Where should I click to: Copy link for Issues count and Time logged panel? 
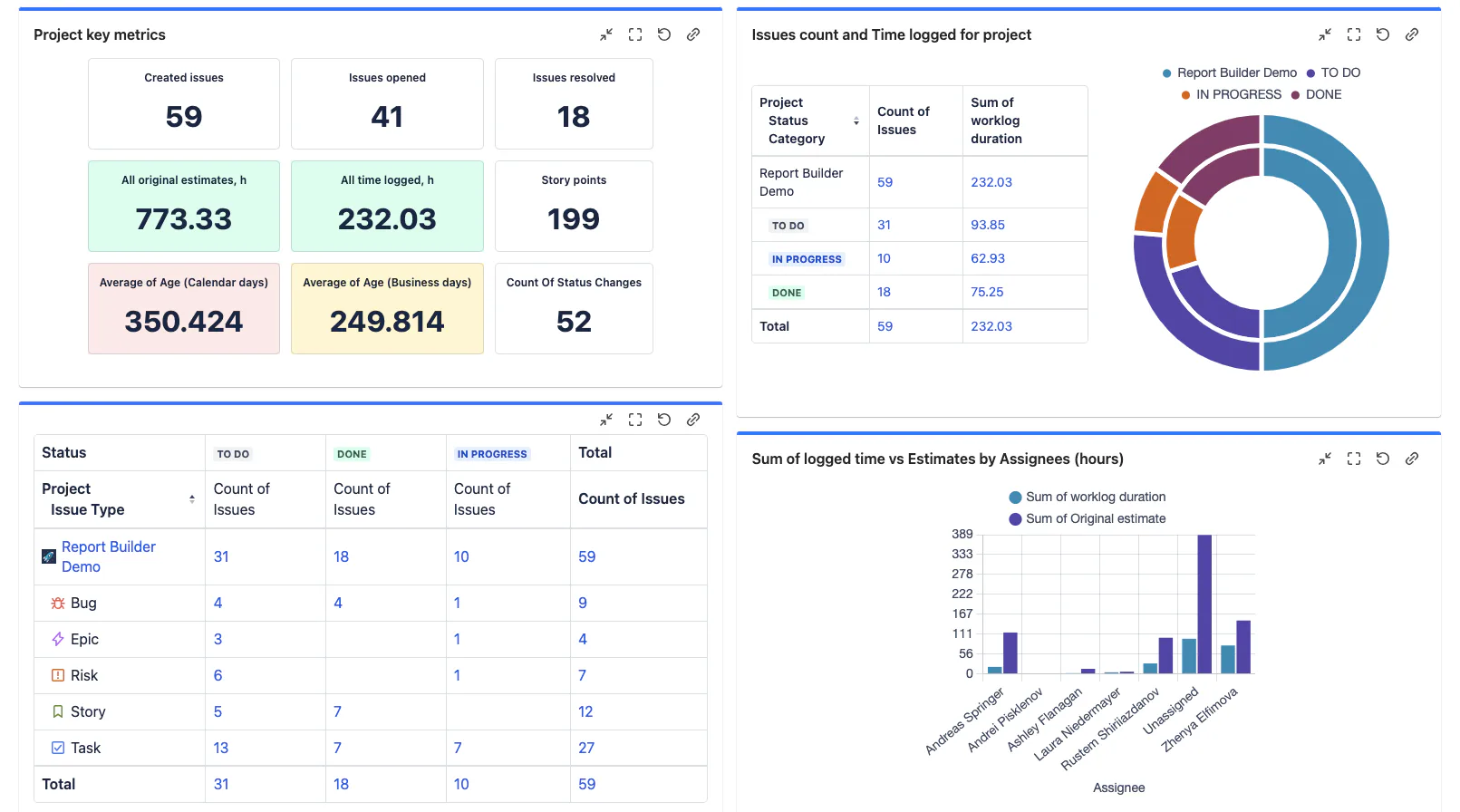click(x=1412, y=34)
